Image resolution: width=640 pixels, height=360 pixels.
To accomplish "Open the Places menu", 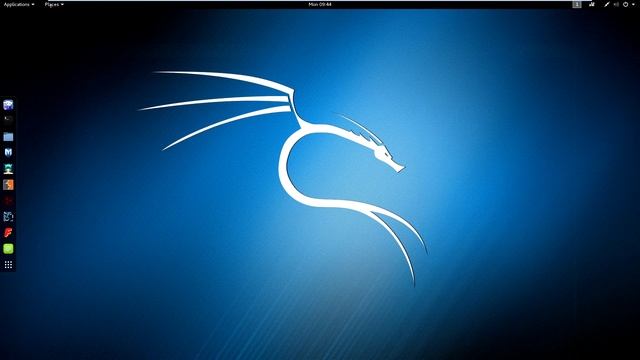I will (x=54, y=4).
